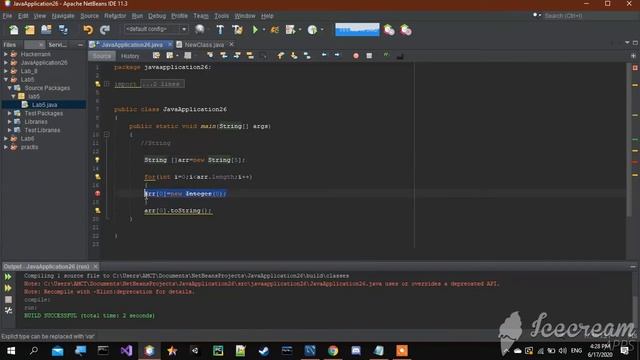Click the Open Project icon
640x360 pixels.
(46, 30)
